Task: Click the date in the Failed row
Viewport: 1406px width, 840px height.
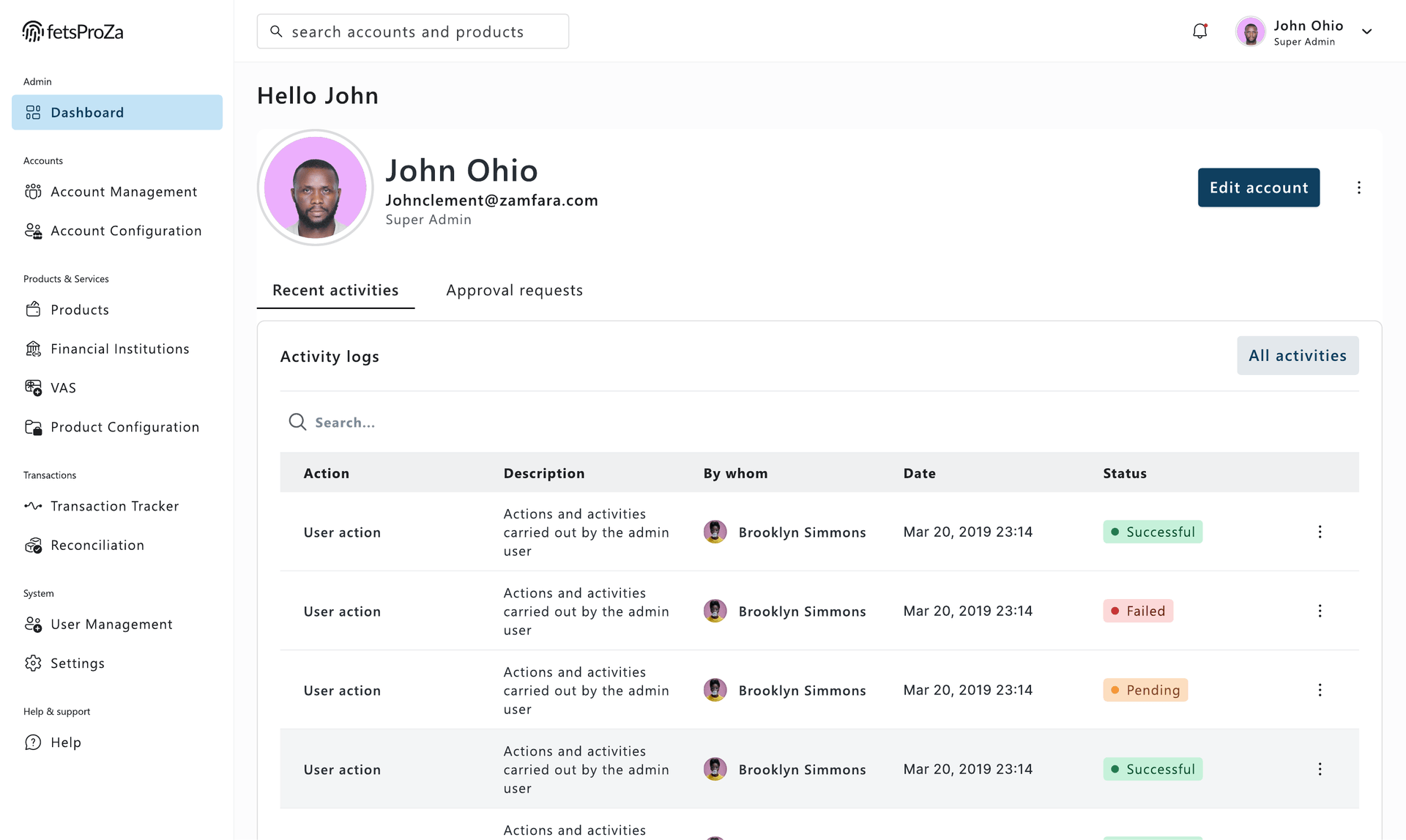Action: [967, 611]
